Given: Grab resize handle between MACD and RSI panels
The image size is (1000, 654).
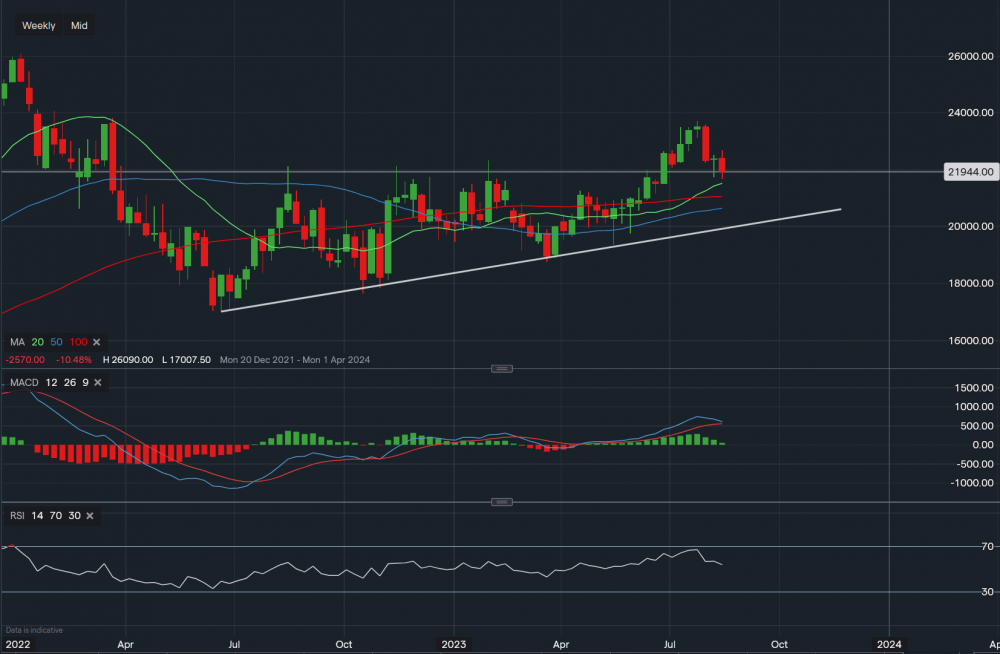Looking at the screenshot, I should point(501,502).
